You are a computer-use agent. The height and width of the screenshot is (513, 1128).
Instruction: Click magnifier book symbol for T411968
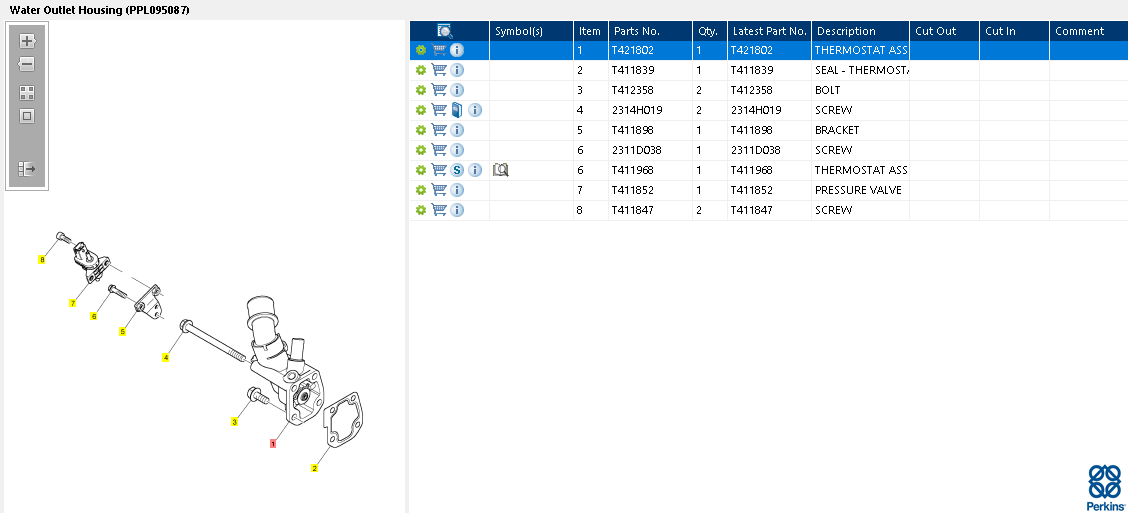point(501,170)
